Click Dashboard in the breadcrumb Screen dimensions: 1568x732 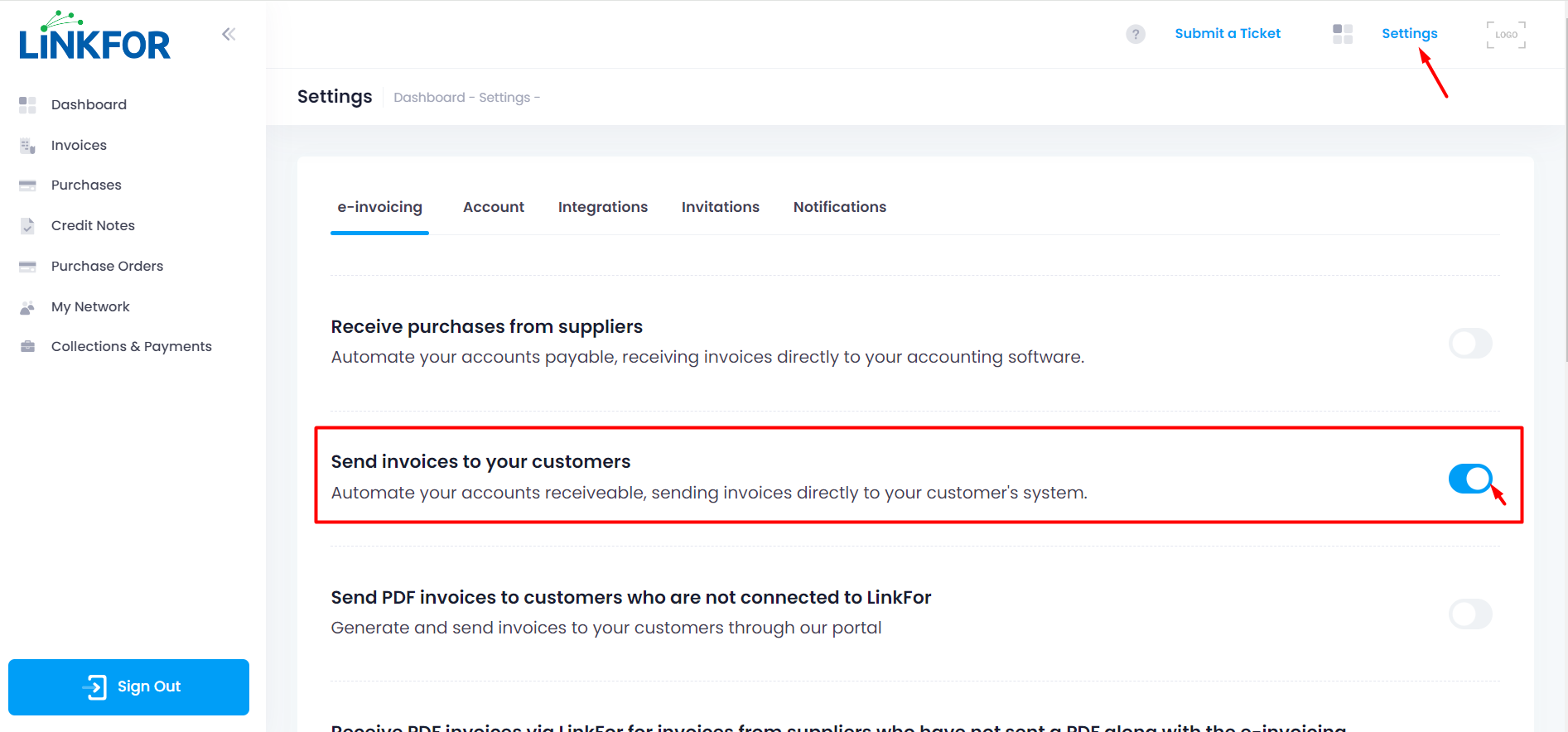click(x=429, y=97)
